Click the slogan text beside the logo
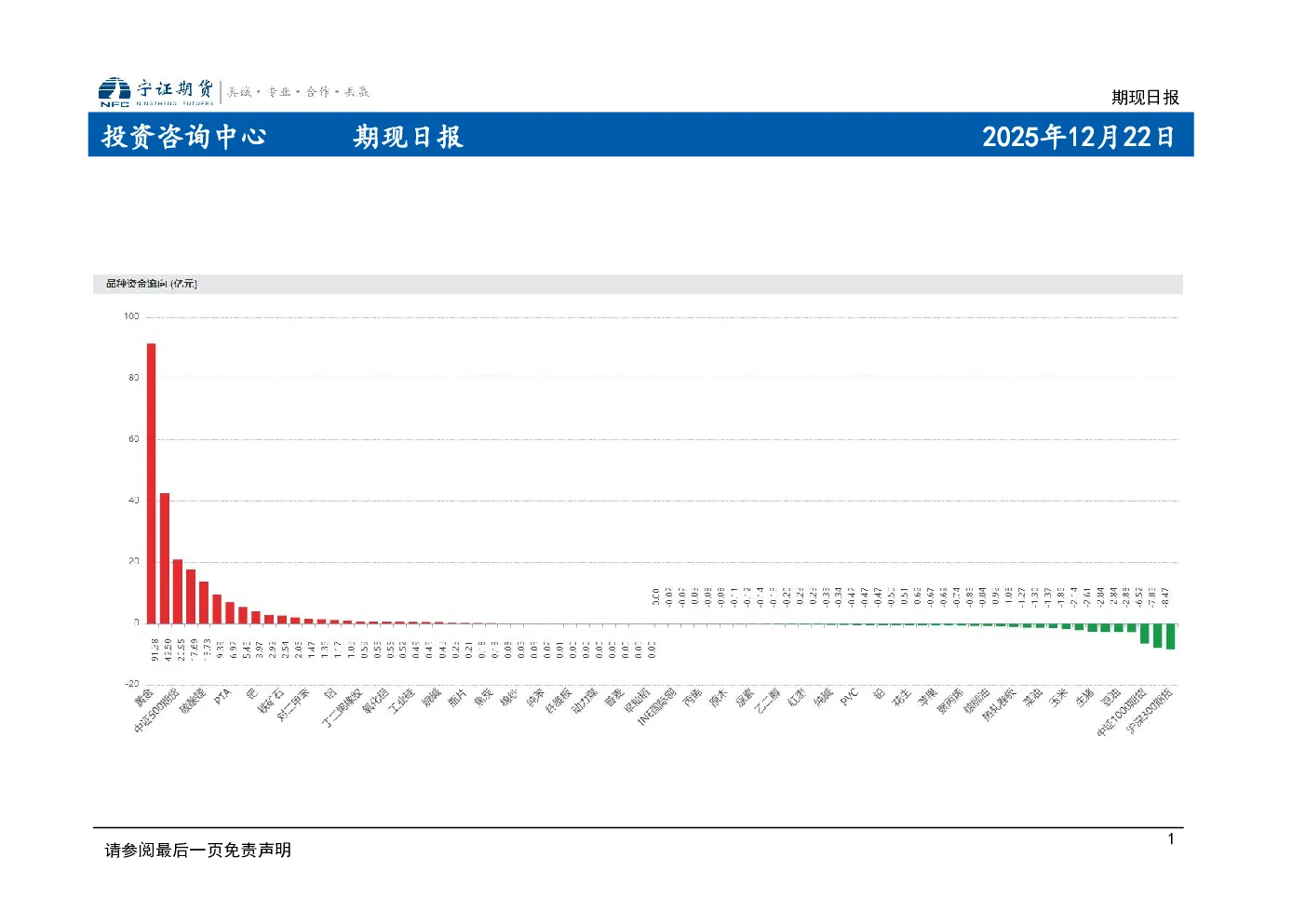1306x924 pixels. click(x=298, y=91)
